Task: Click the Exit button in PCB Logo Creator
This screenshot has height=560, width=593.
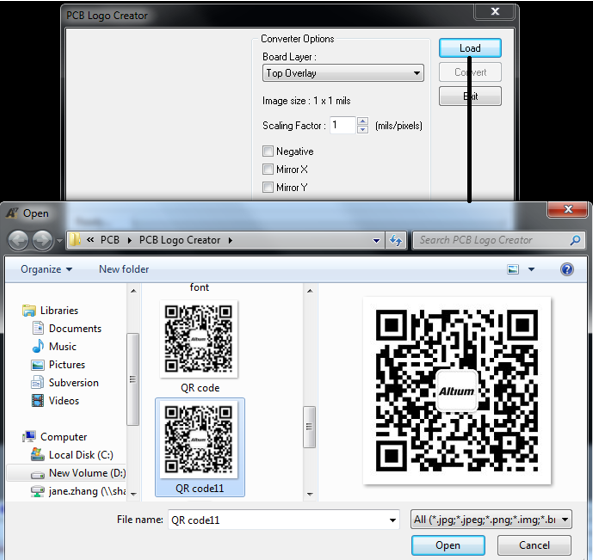Action: [x=470, y=96]
